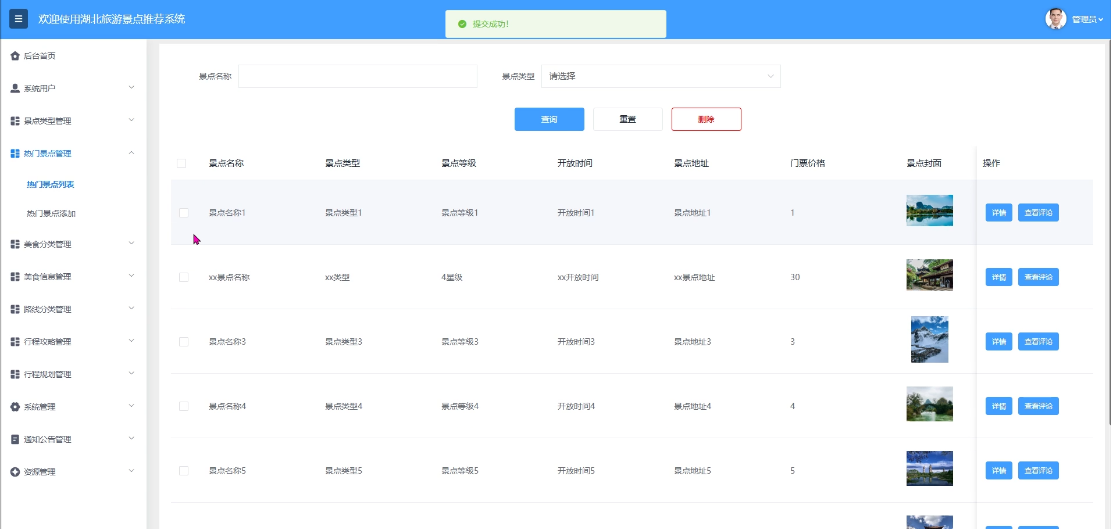The image size is (1111, 529).
Task: Open 详情 for row 景点名称5
Action: tap(999, 470)
